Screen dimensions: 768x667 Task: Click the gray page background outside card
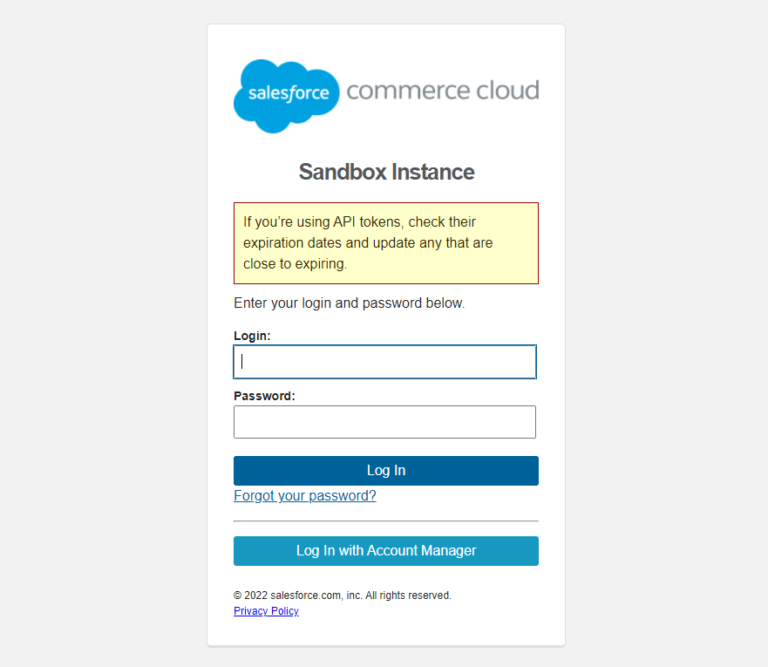coord(103,333)
